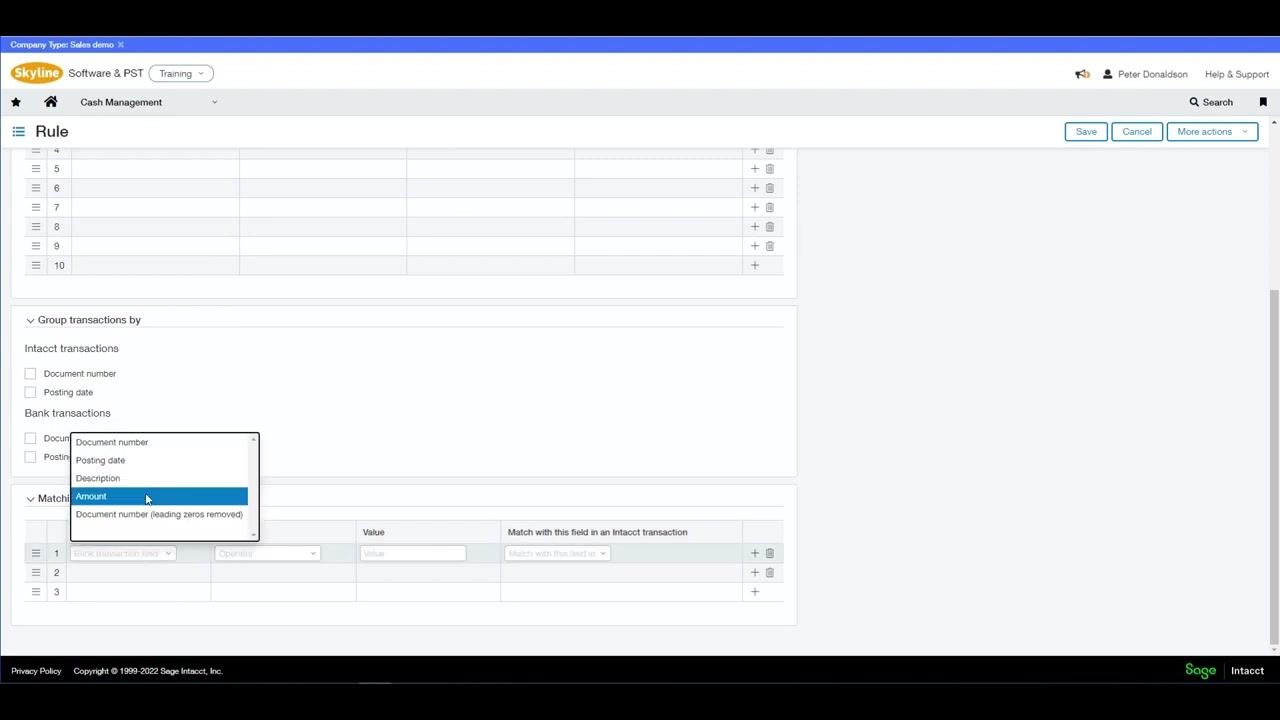Screen dimensions: 1280x720
Task: Open the Cash Management module dropdown
Action: click(x=148, y=102)
